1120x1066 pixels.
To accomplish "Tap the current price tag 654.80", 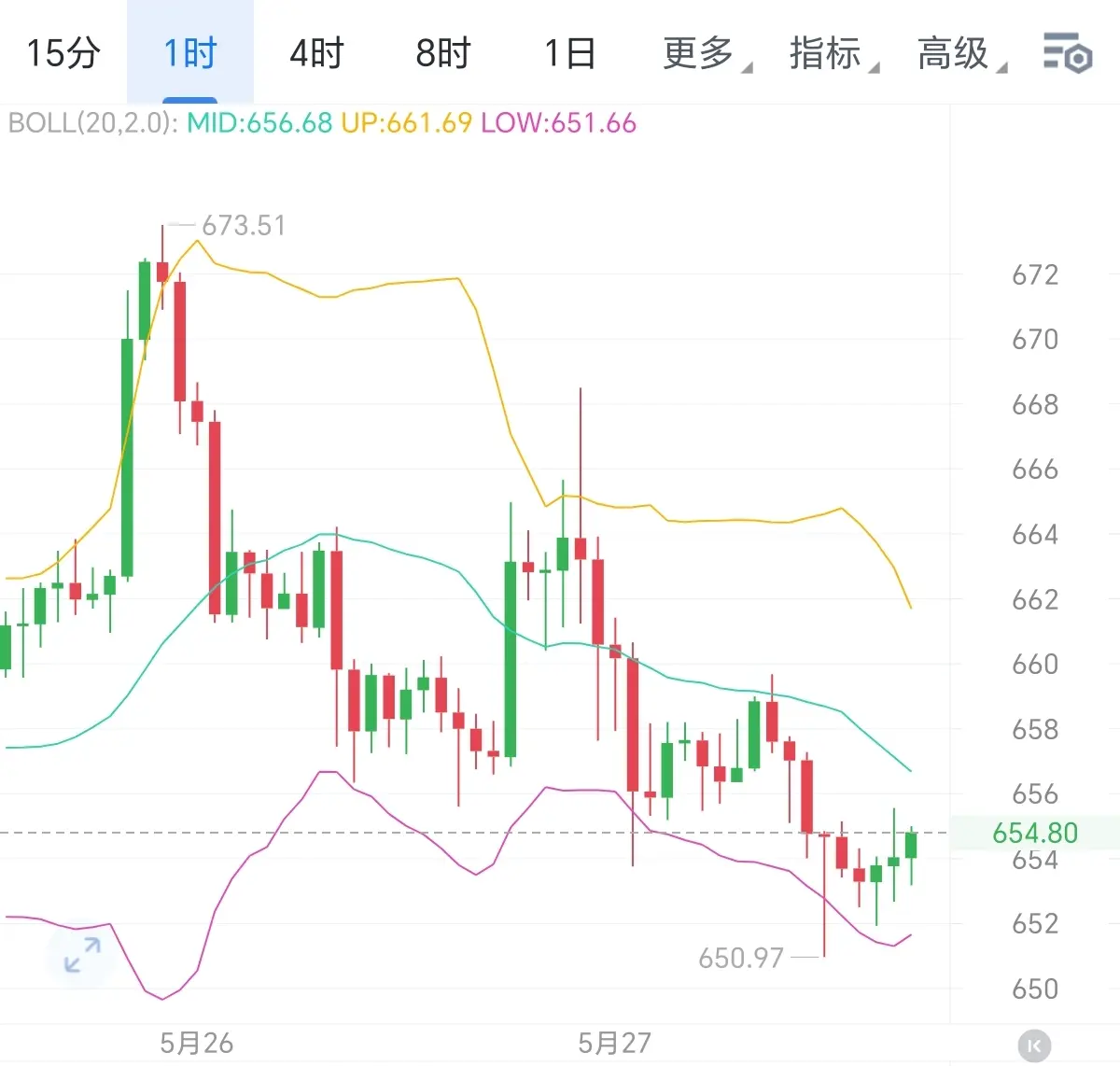I will click(1035, 833).
